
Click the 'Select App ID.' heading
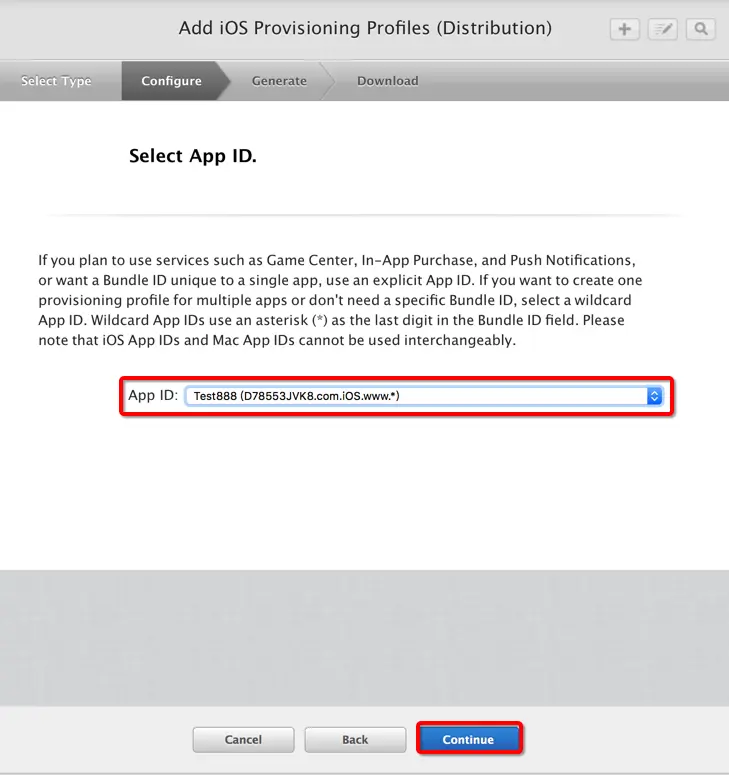[193, 156]
